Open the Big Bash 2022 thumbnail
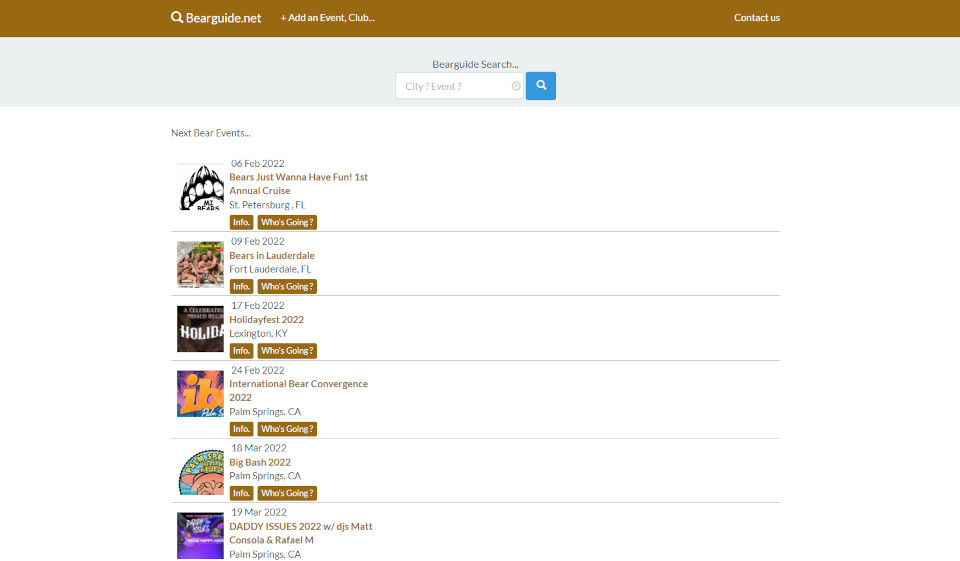The height and width of the screenshot is (561, 960). [x=201, y=471]
